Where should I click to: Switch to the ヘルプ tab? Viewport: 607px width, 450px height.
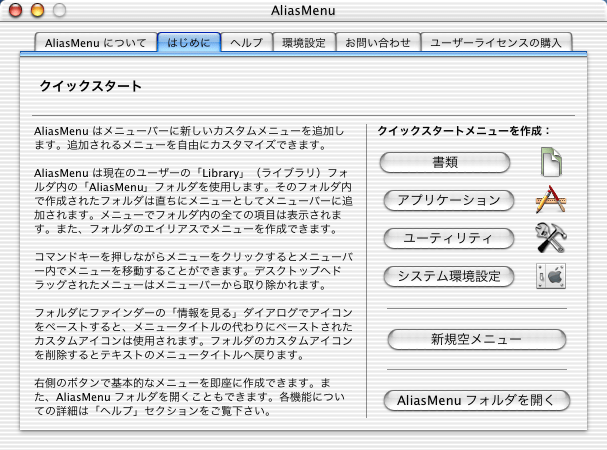(x=247, y=42)
